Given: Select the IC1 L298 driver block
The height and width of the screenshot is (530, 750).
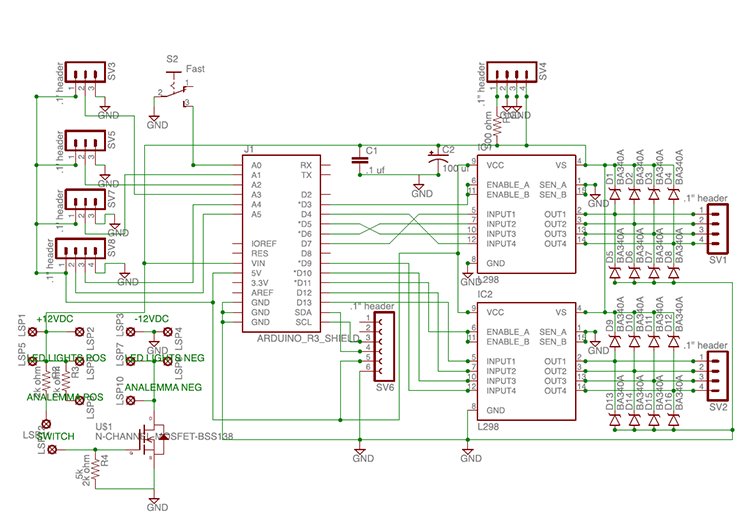Looking at the screenshot, I should [x=526, y=214].
